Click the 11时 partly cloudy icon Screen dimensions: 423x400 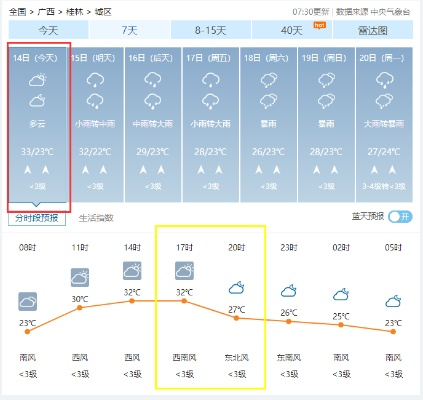(x=80, y=278)
